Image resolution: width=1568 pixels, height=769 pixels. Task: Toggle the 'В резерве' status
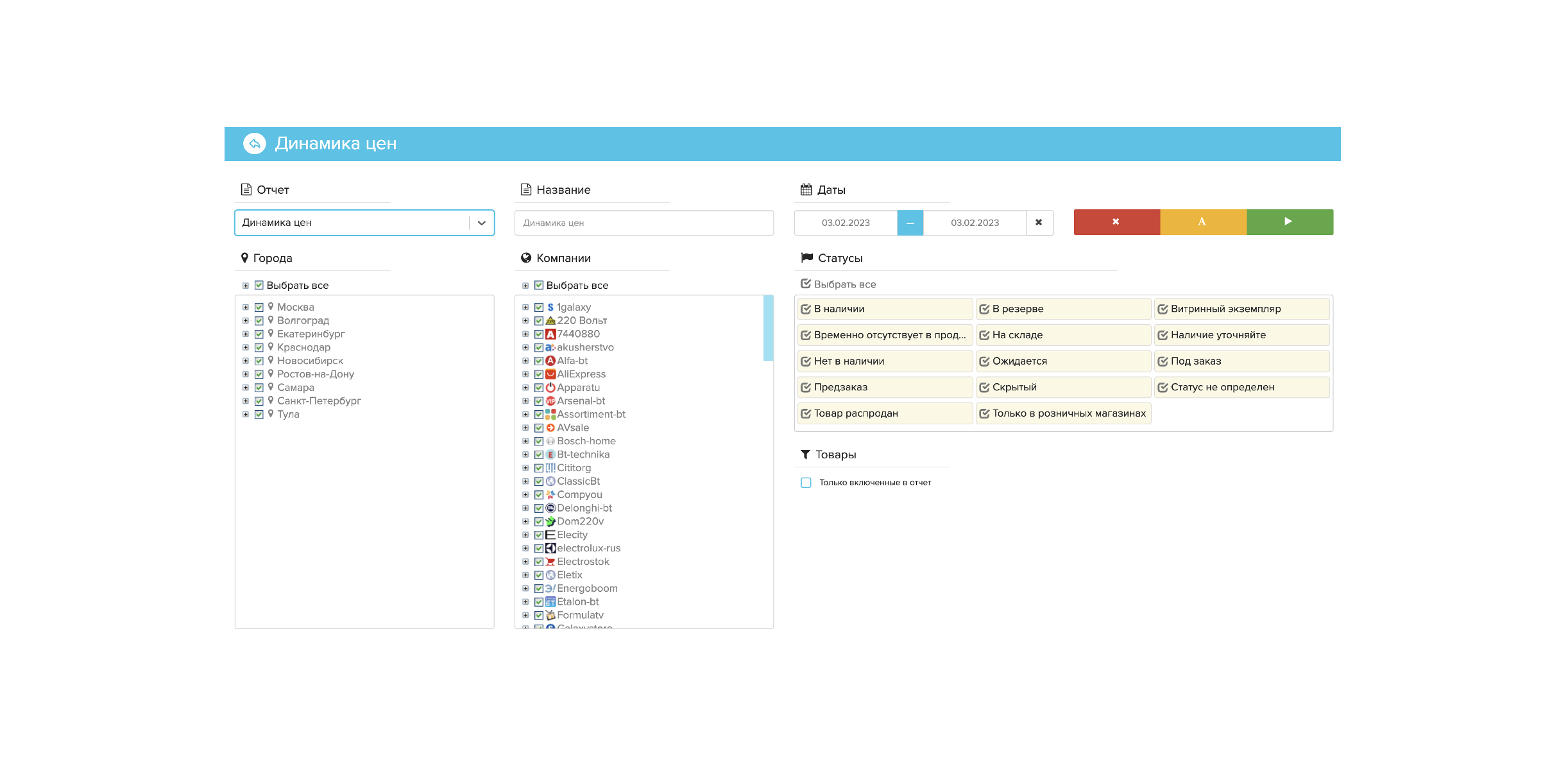pyautogui.click(x=1063, y=309)
